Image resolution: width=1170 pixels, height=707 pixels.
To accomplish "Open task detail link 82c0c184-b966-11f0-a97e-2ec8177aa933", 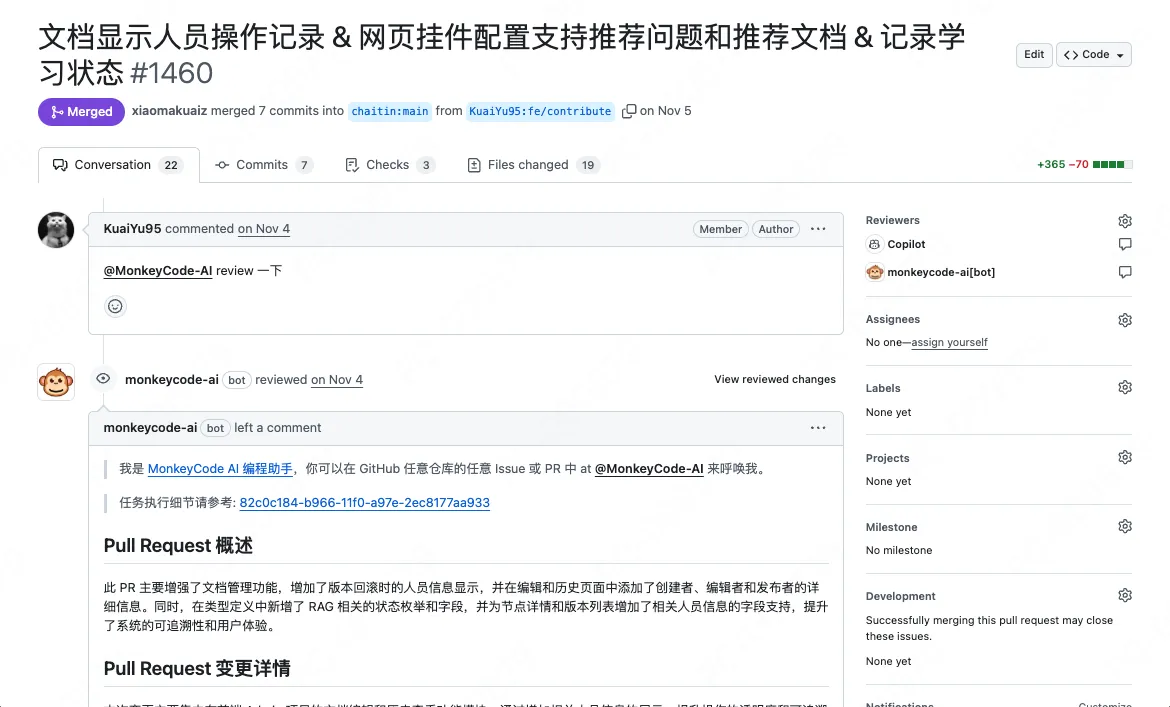I will click(364, 503).
